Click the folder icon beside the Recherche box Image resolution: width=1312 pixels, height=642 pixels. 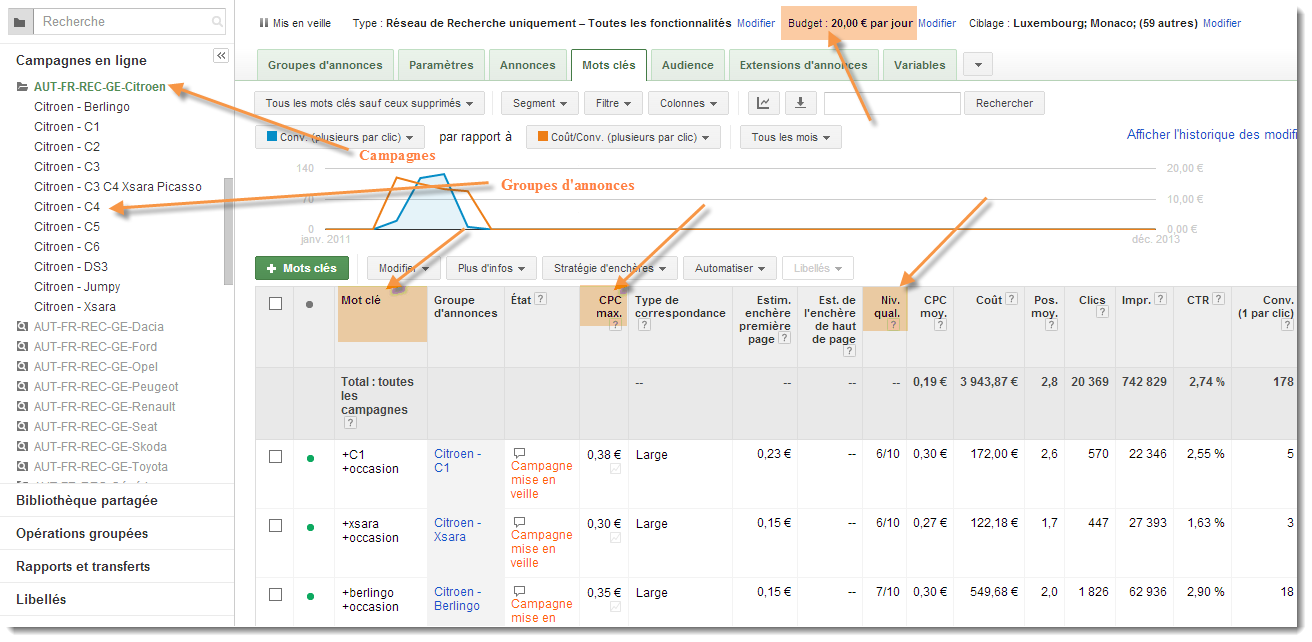19,21
